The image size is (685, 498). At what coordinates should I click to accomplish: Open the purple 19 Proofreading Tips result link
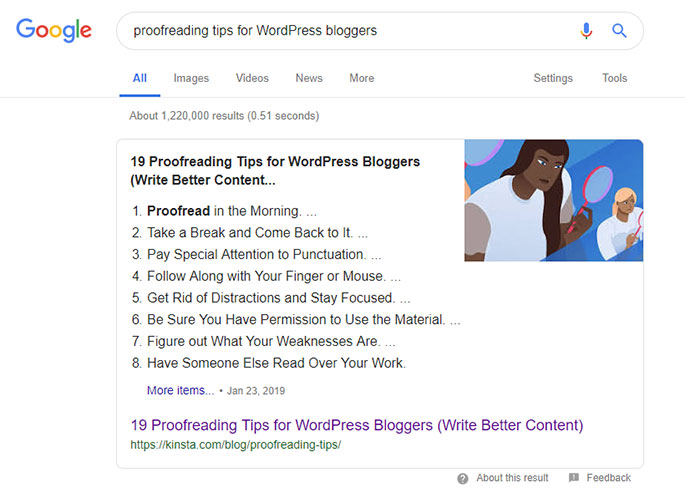click(357, 425)
